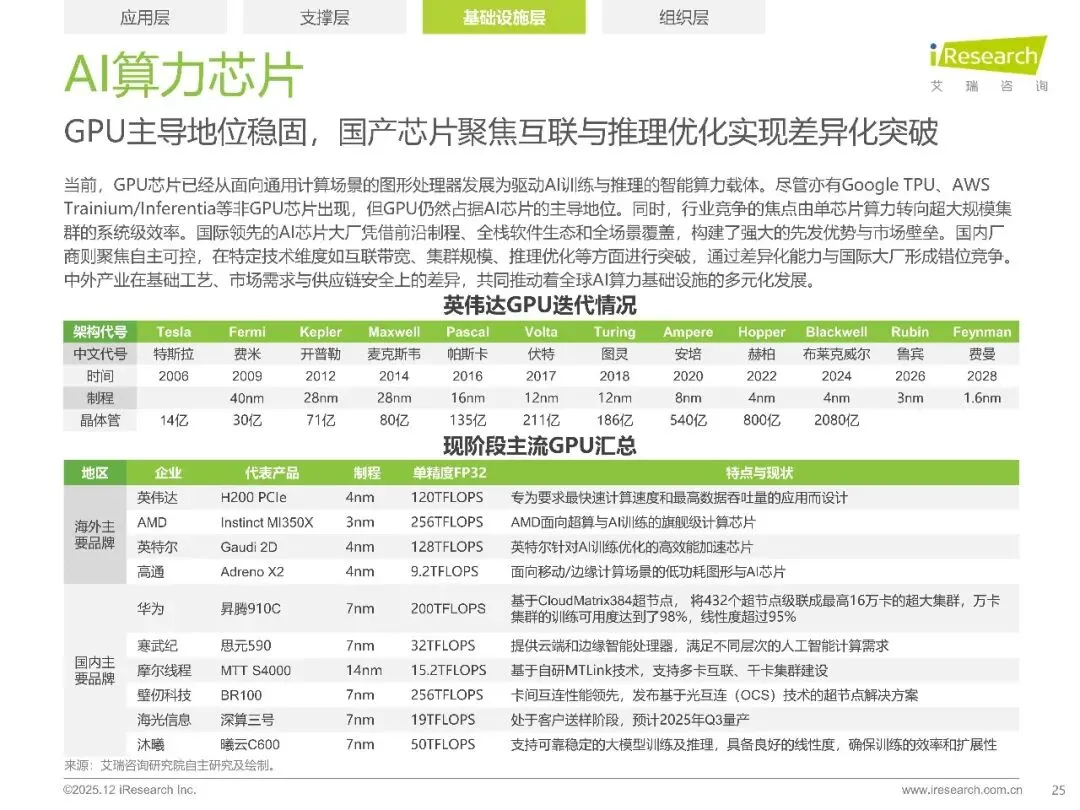Select the Pascal column header
The width and height of the screenshot is (1080, 810).
tap(468, 331)
